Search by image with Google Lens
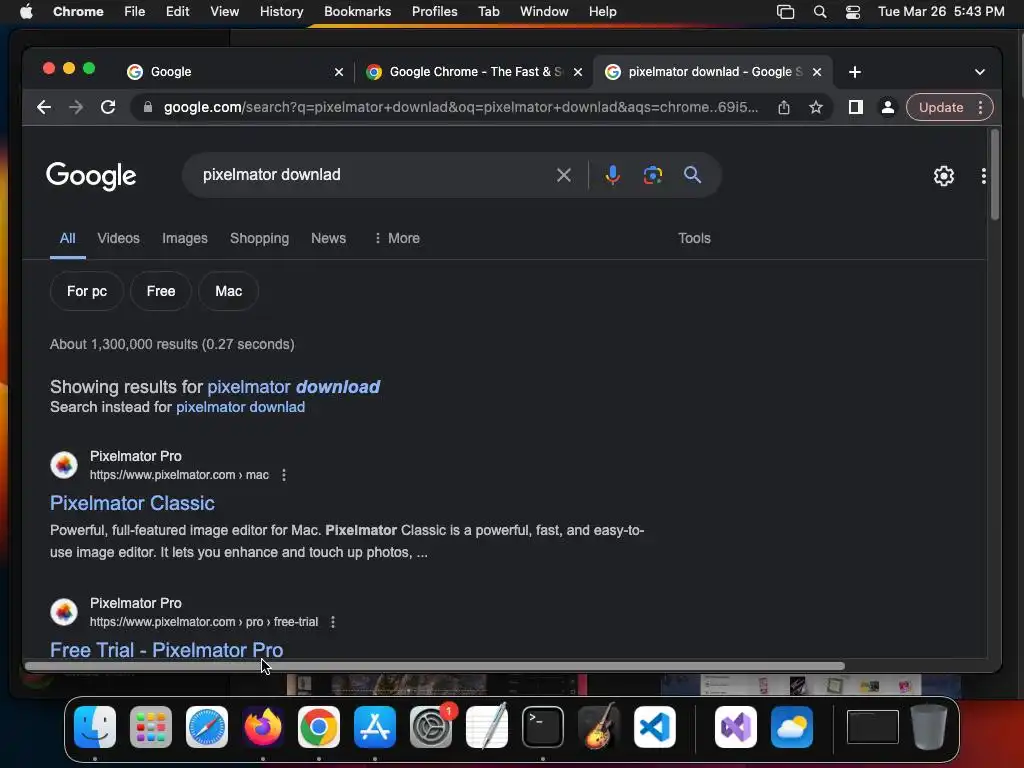This screenshot has width=1024, height=768. coord(652,175)
